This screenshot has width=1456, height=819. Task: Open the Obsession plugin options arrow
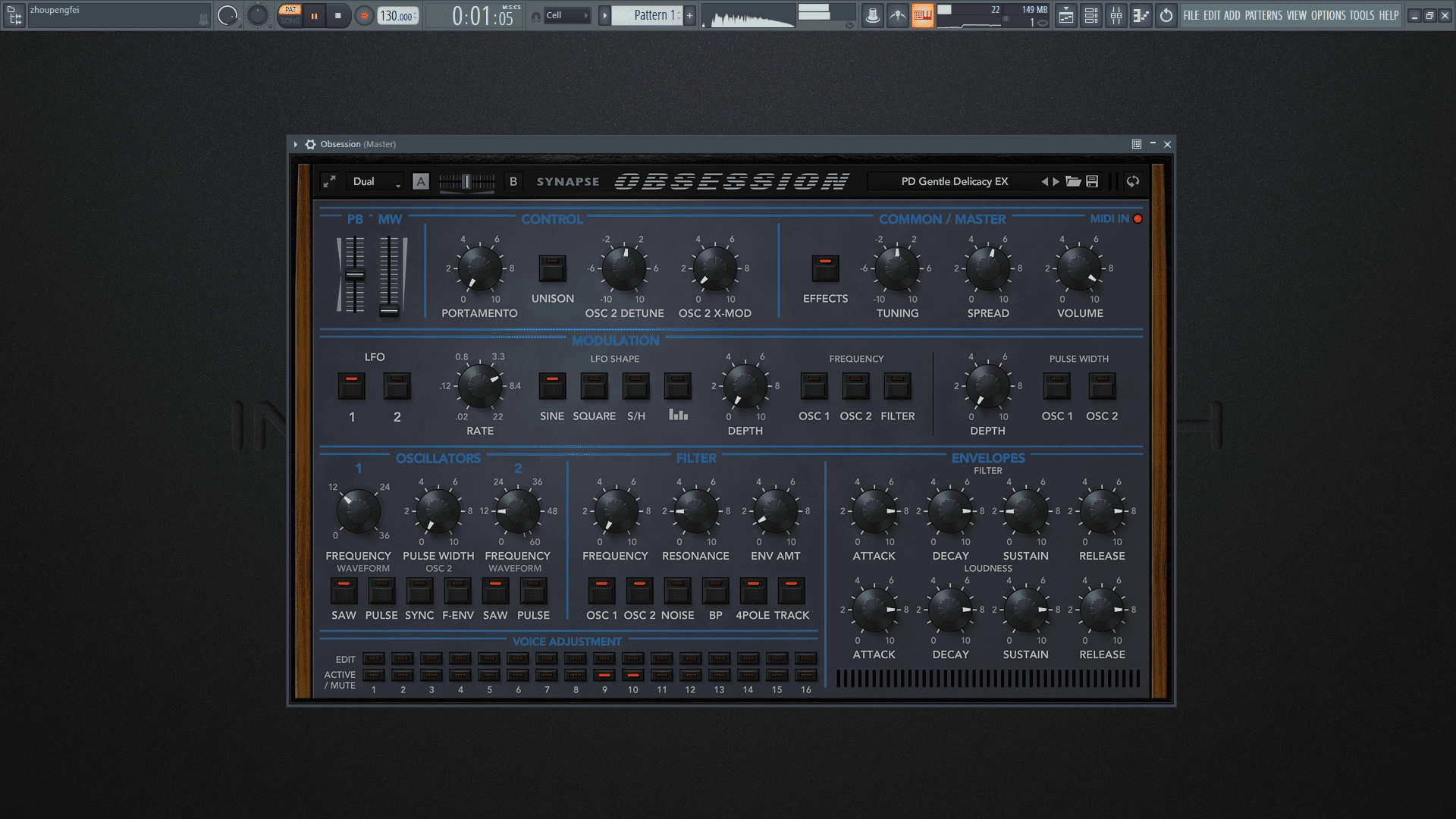coord(296,144)
